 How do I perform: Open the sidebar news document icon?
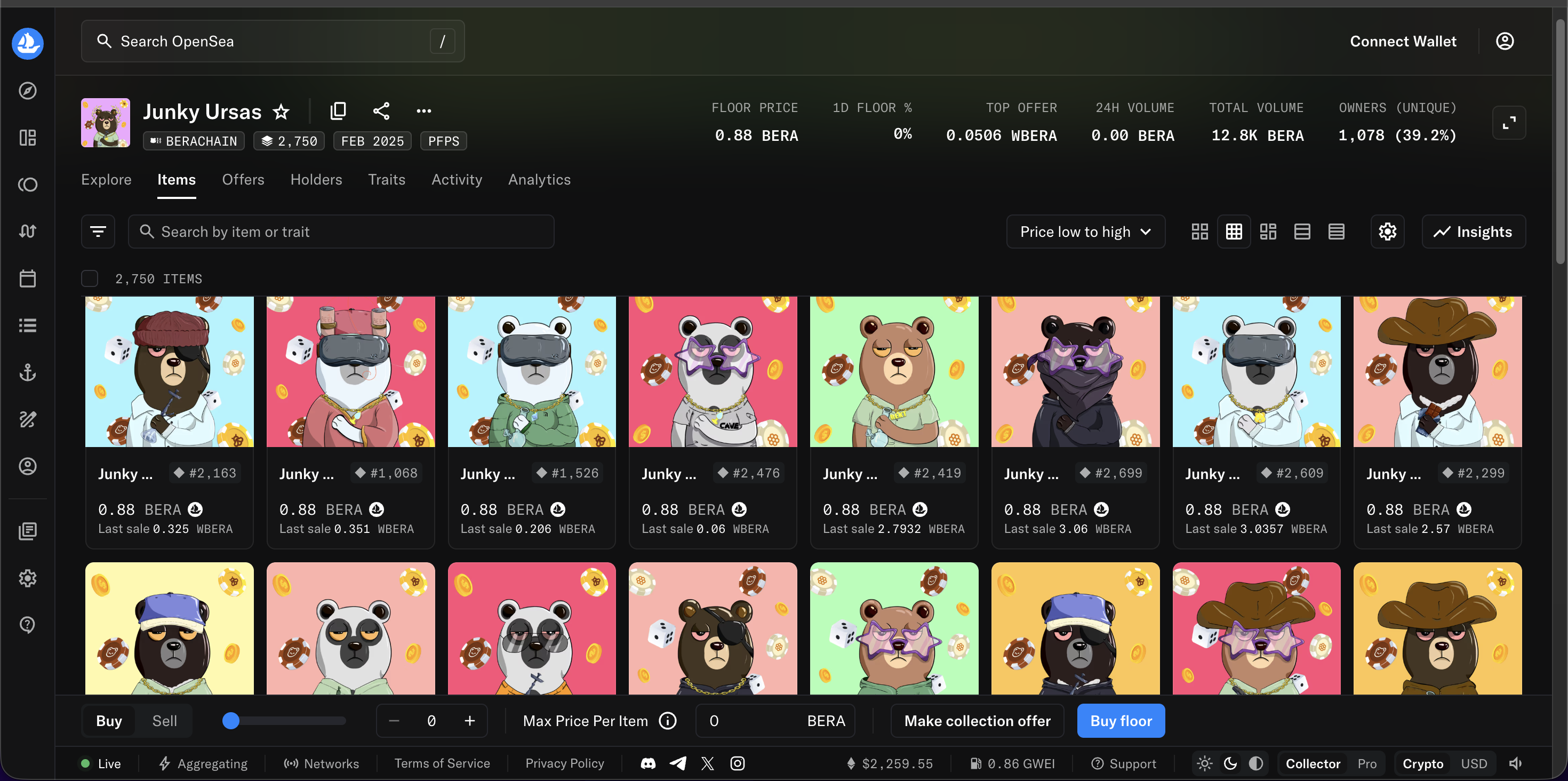(27, 531)
